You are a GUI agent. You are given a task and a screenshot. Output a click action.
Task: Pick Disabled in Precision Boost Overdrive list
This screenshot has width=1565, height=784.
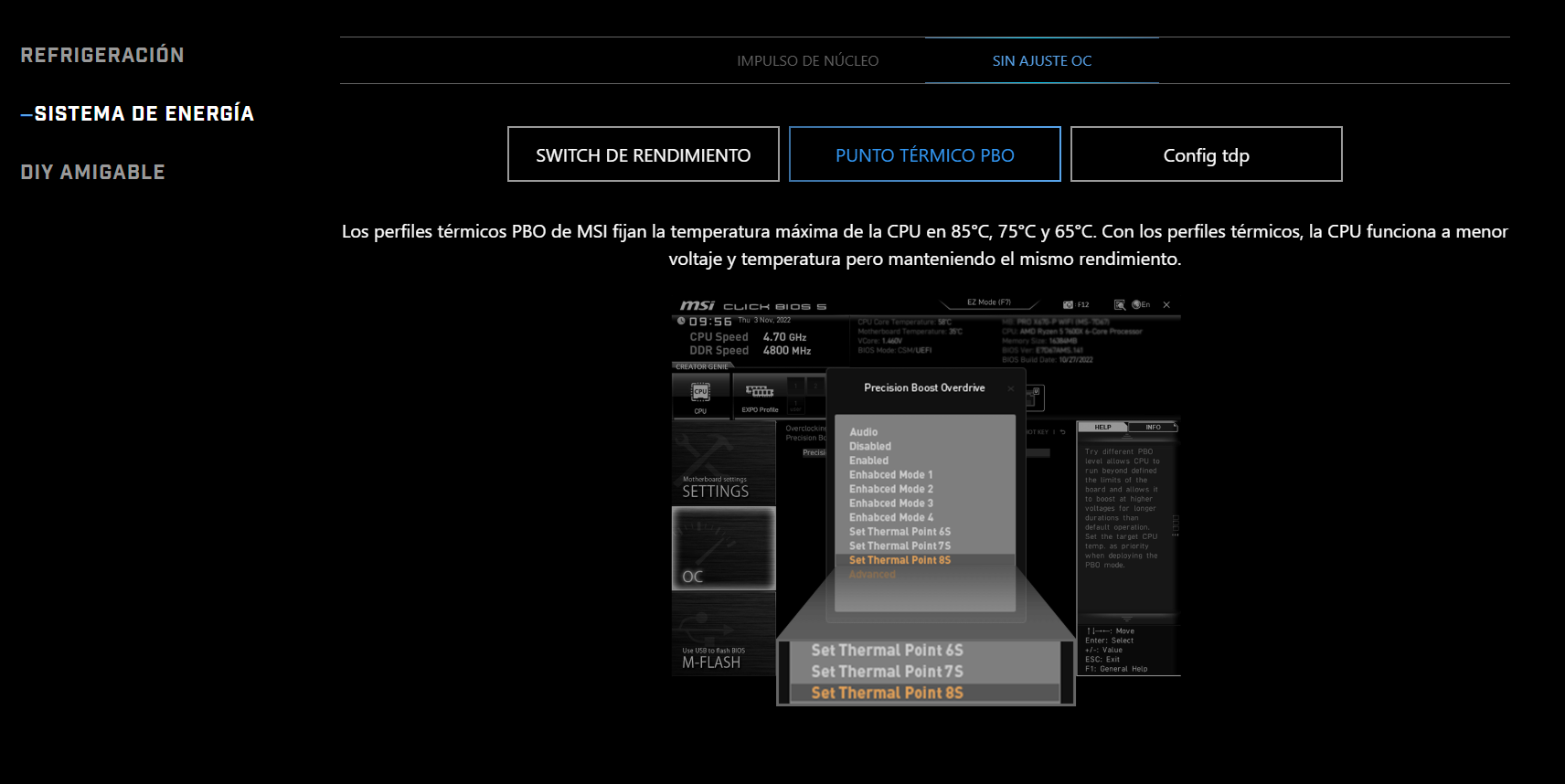869,447
